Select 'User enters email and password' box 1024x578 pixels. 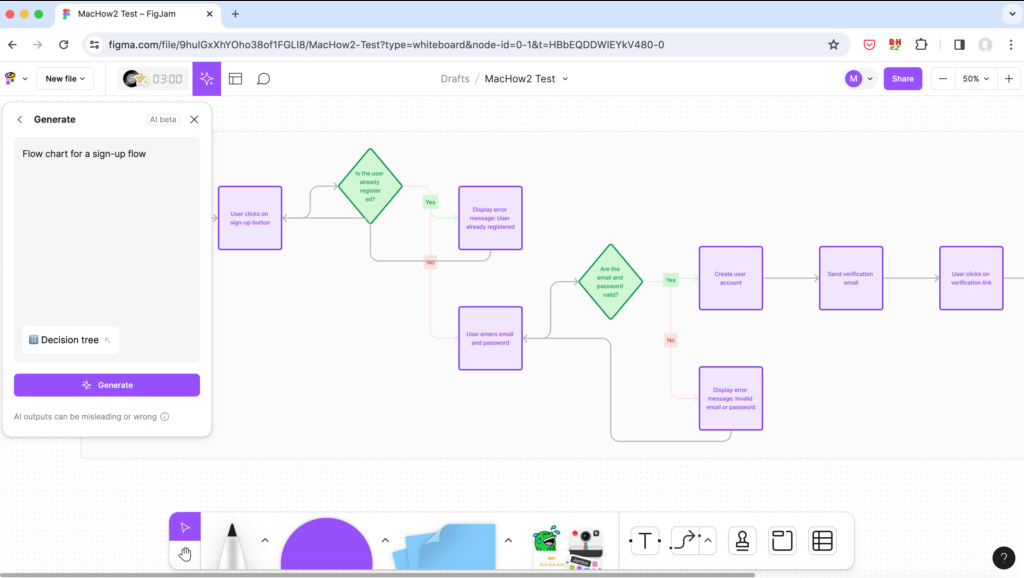[x=490, y=338]
